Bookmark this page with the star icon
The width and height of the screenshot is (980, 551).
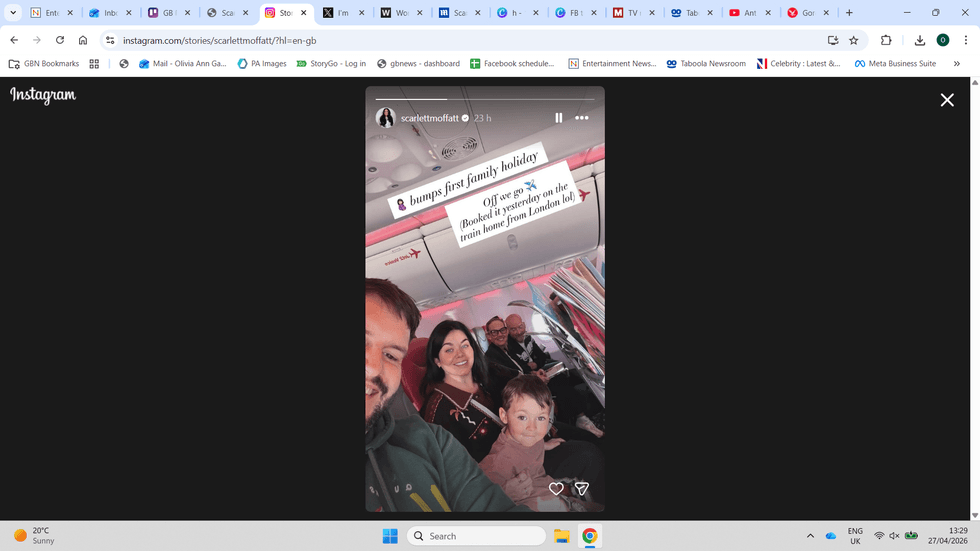[854, 40]
